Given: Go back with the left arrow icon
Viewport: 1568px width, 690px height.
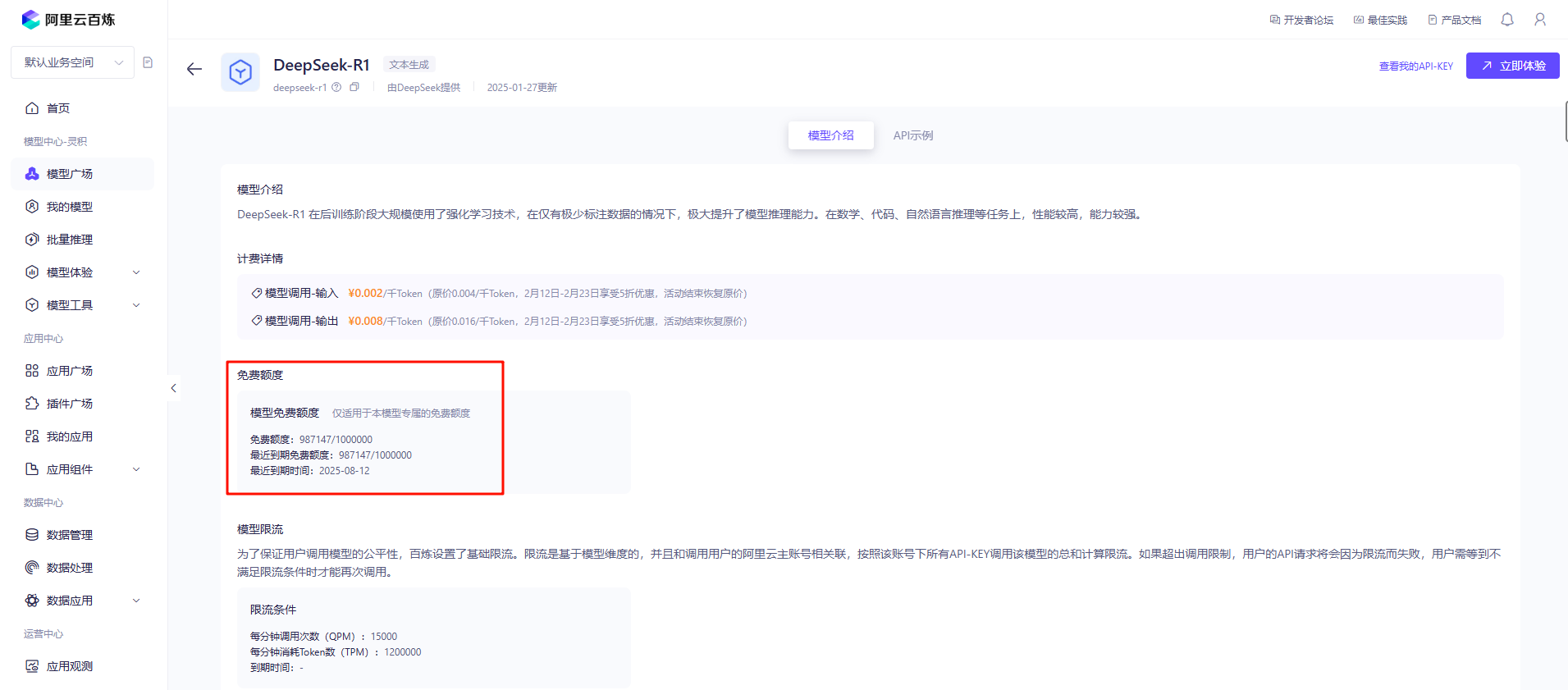Looking at the screenshot, I should click(x=194, y=69).
